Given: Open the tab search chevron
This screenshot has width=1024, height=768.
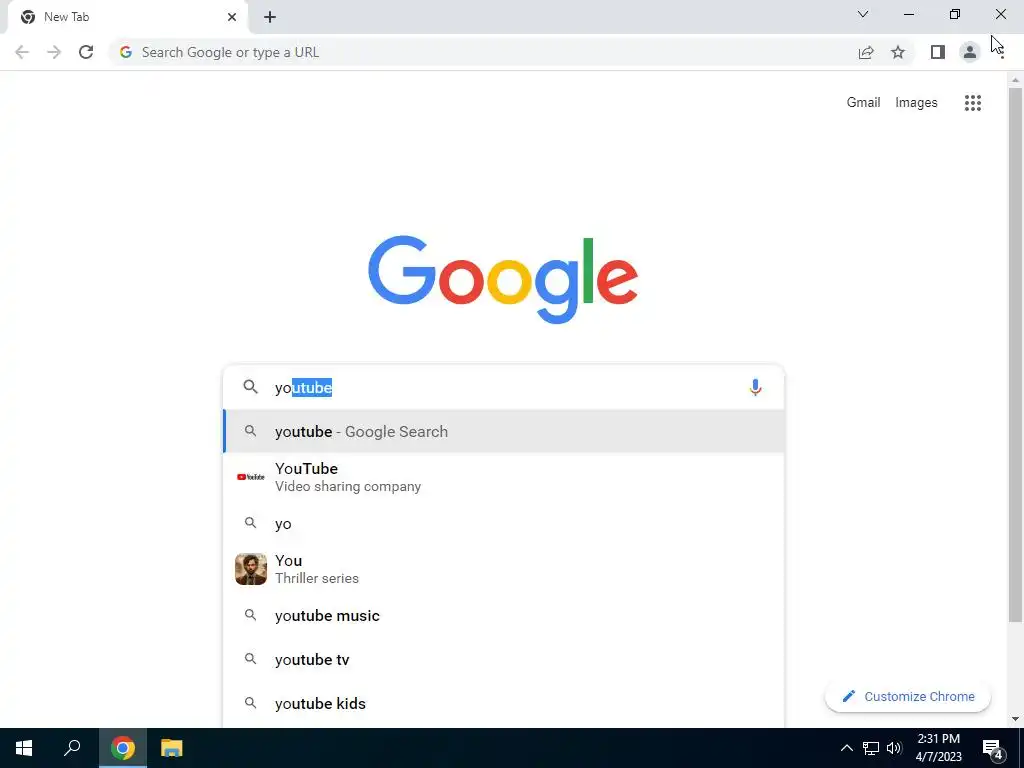Looking at the screenshot, I should [x=863, y=14].
